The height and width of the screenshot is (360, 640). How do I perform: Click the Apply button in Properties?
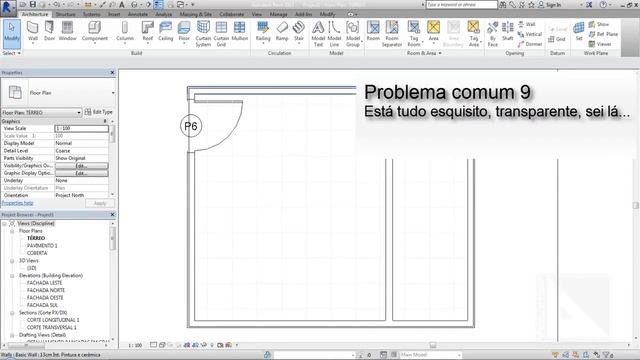[100, 204]
